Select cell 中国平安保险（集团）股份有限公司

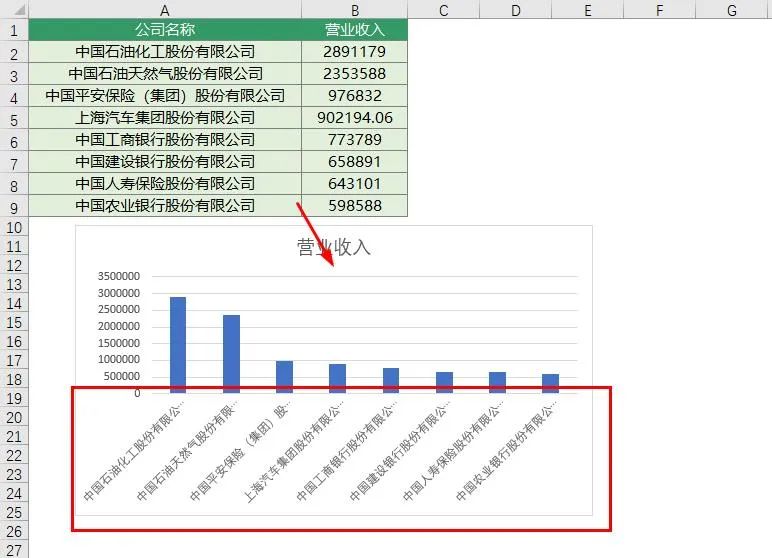165,96
